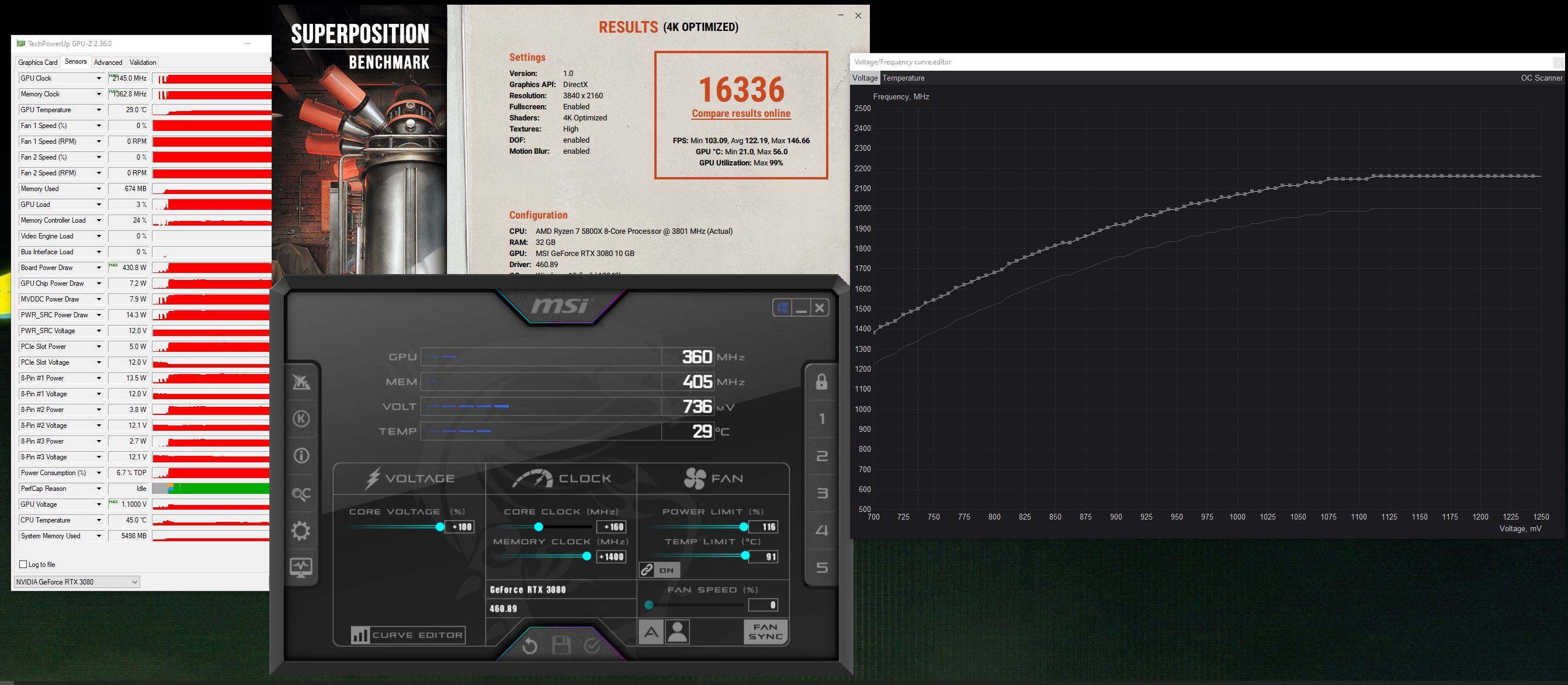Screen dimensions: 1568x685
Task: Click the Core Clock slider handle
Action: tap(538, 527)
